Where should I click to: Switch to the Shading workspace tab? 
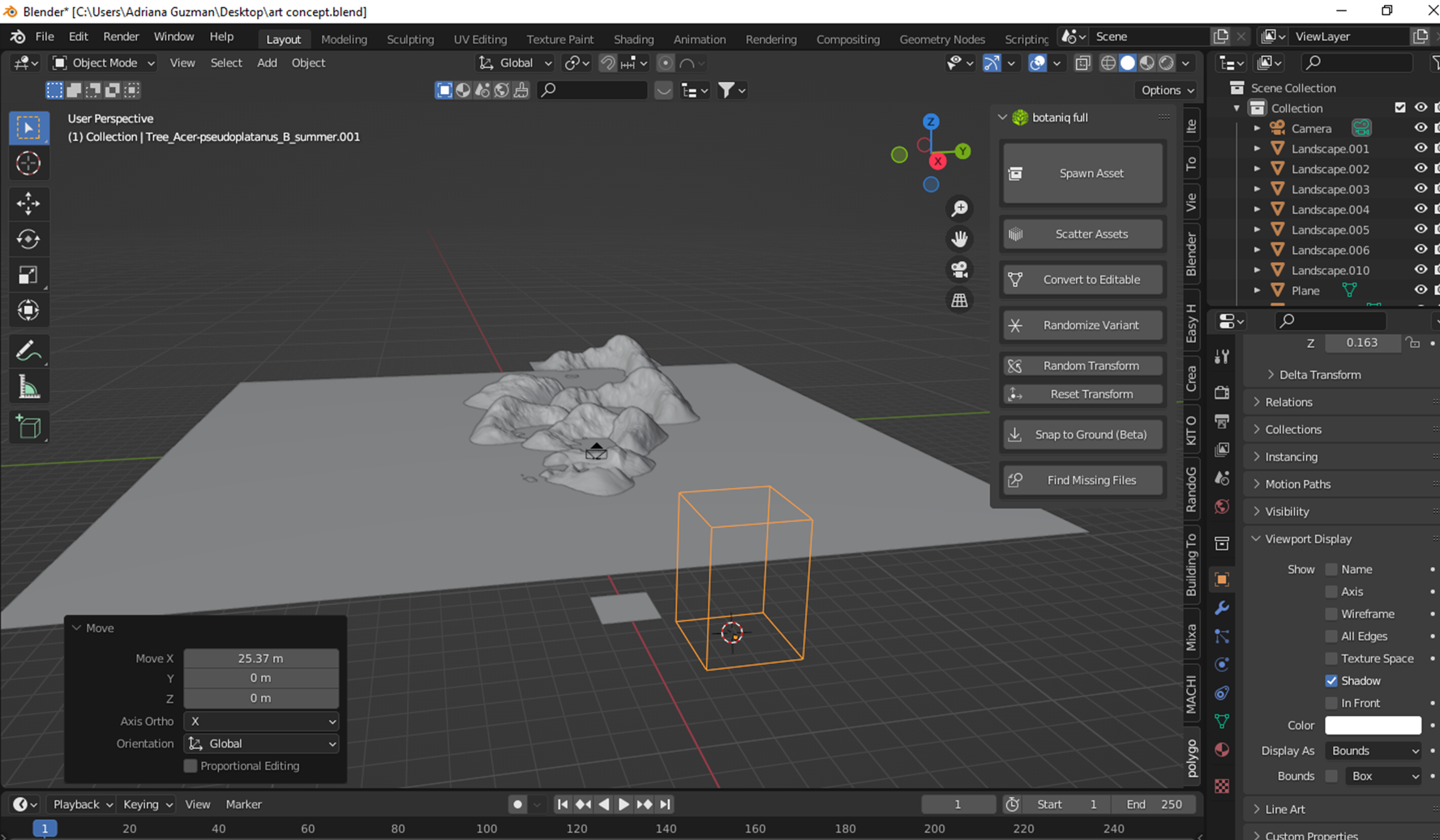[633, 39]
